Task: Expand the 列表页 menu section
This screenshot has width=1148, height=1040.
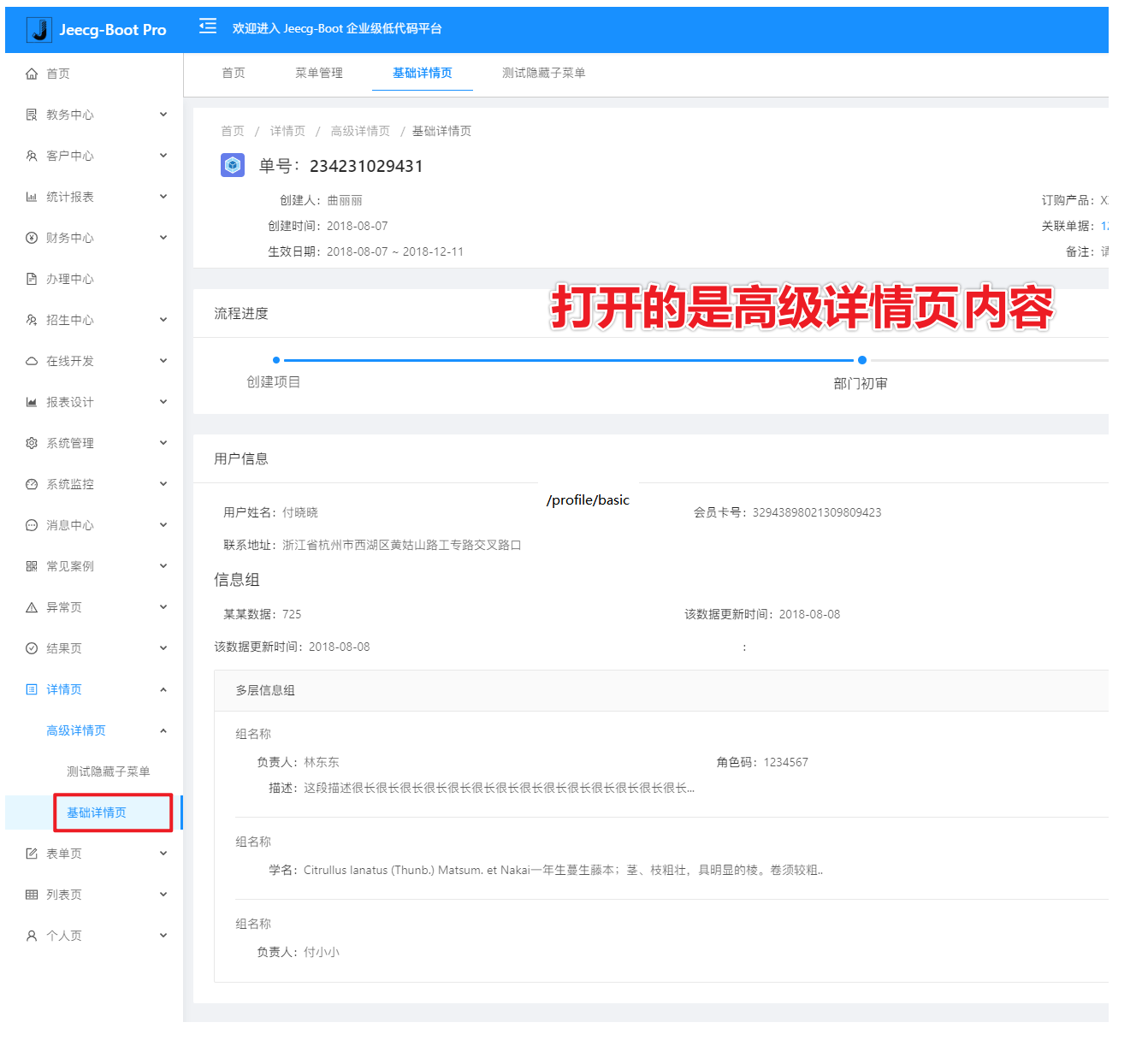Action: point(62,894)
